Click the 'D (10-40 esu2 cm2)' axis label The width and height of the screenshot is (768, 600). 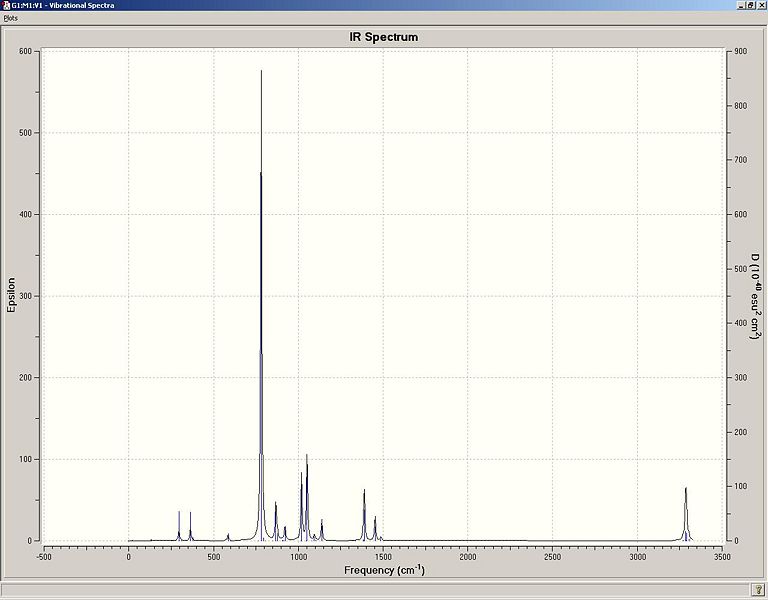tap(756, 296)
